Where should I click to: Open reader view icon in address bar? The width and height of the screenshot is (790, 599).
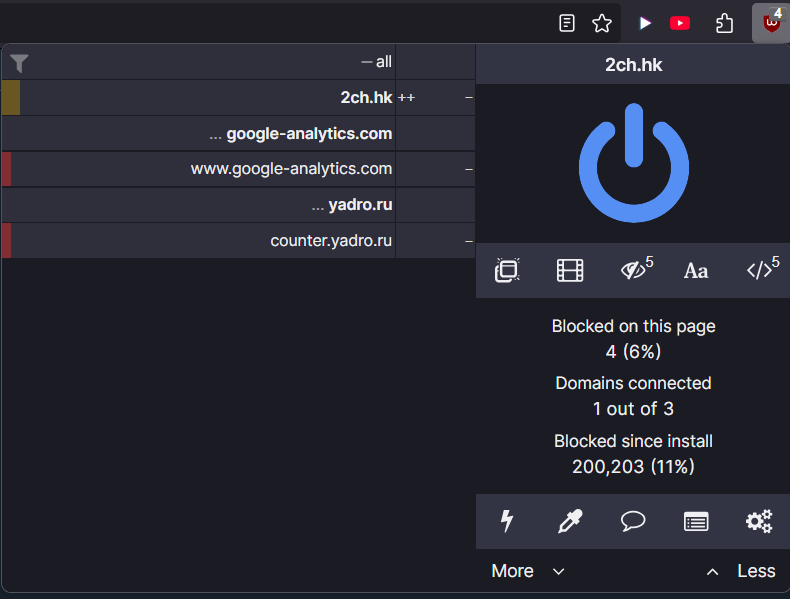[x=567, y=23]
